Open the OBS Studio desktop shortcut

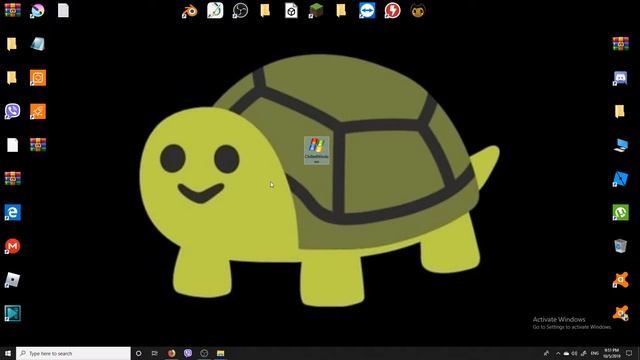(x=240, y=11)
